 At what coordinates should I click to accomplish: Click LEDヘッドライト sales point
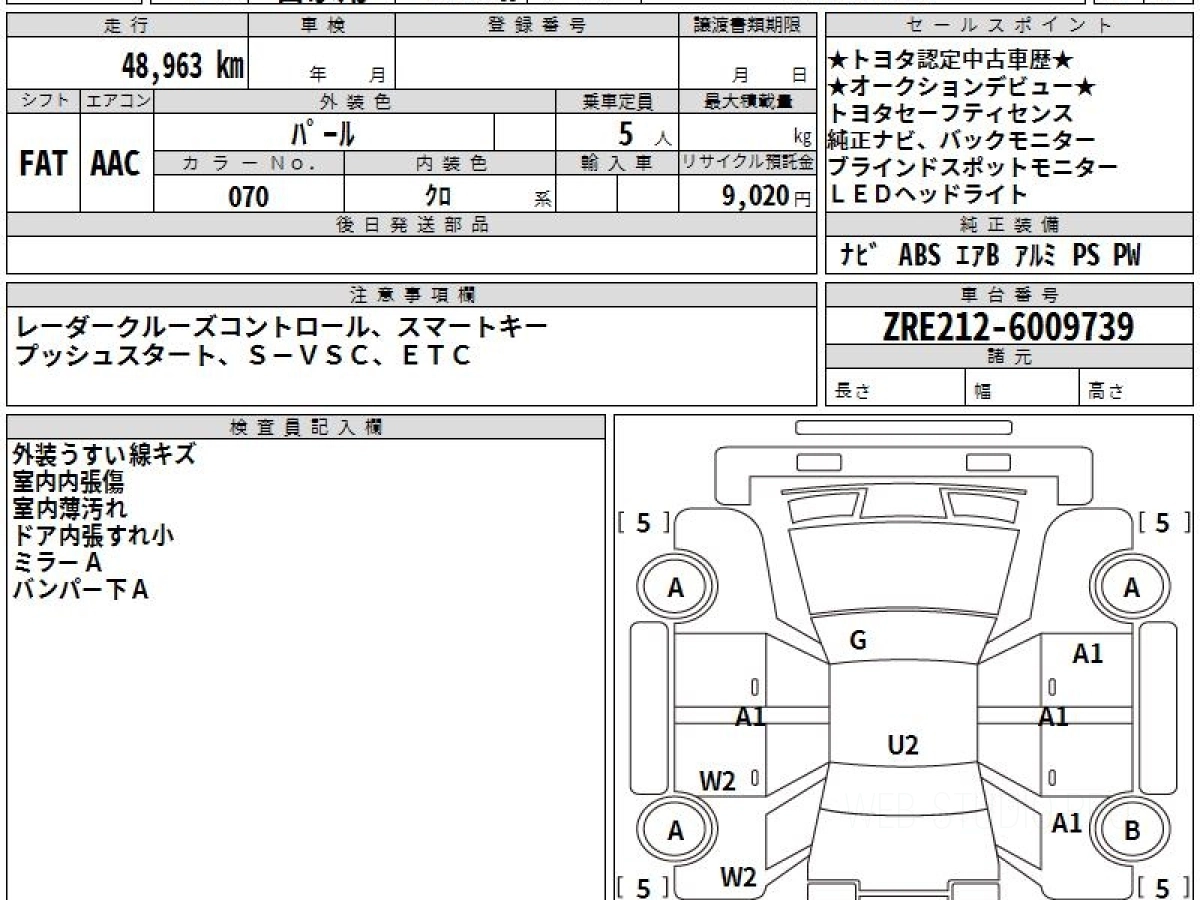pos(929,194)
